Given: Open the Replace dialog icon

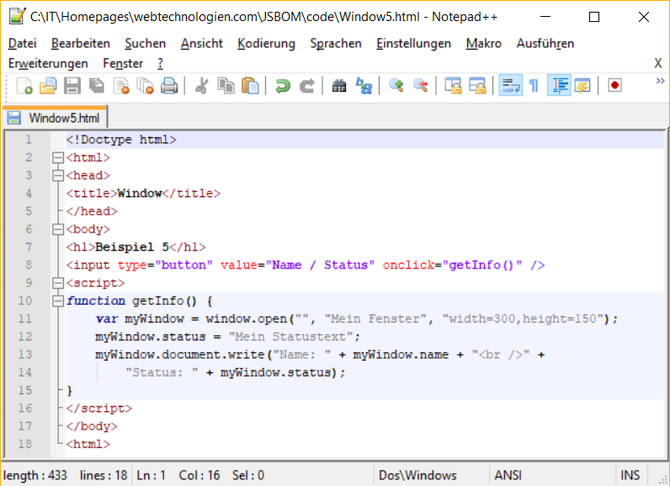Looking at the screenshot, I should click(x=364, y=86).
